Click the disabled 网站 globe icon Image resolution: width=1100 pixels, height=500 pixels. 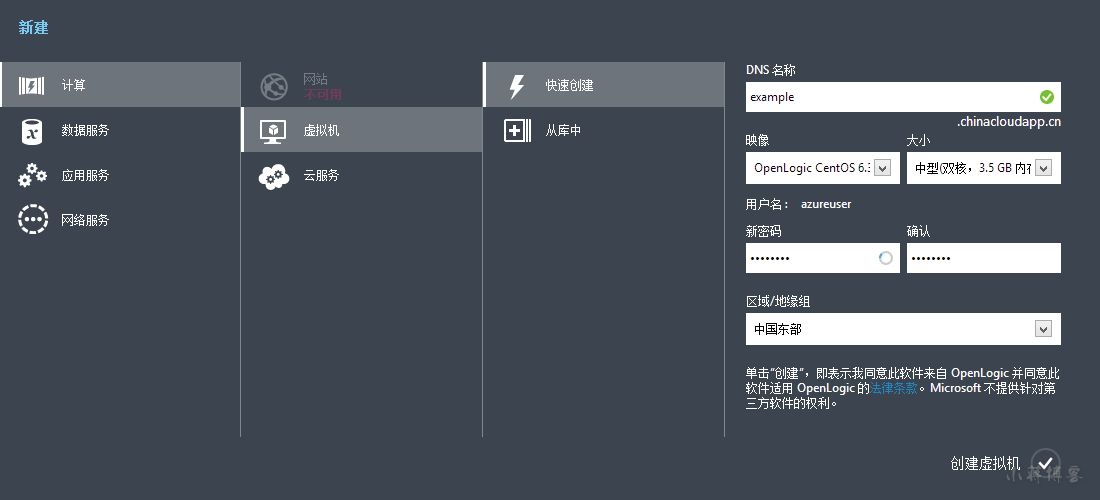[x=274, y=86]
